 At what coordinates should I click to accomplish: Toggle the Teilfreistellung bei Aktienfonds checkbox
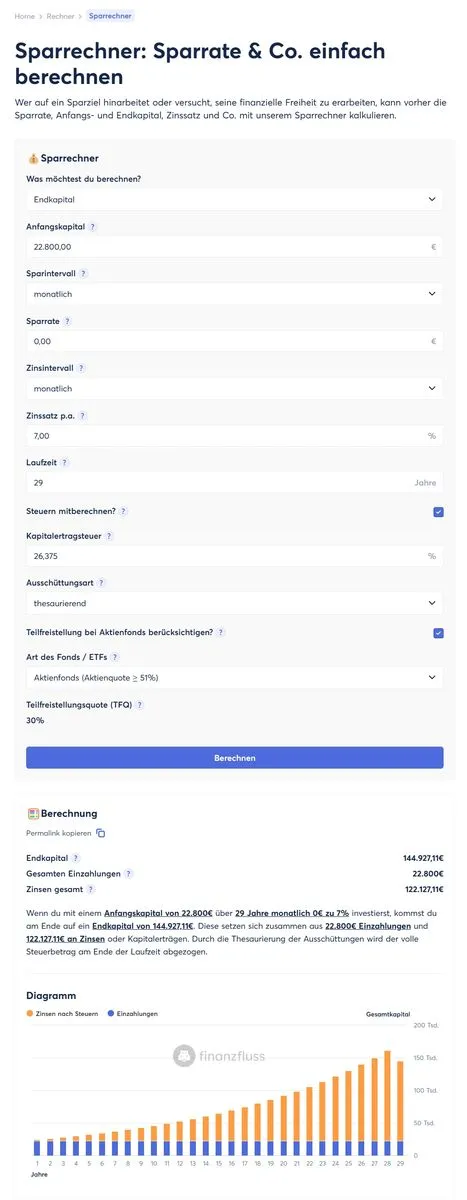pyautogui.click(x=438, y=633)
